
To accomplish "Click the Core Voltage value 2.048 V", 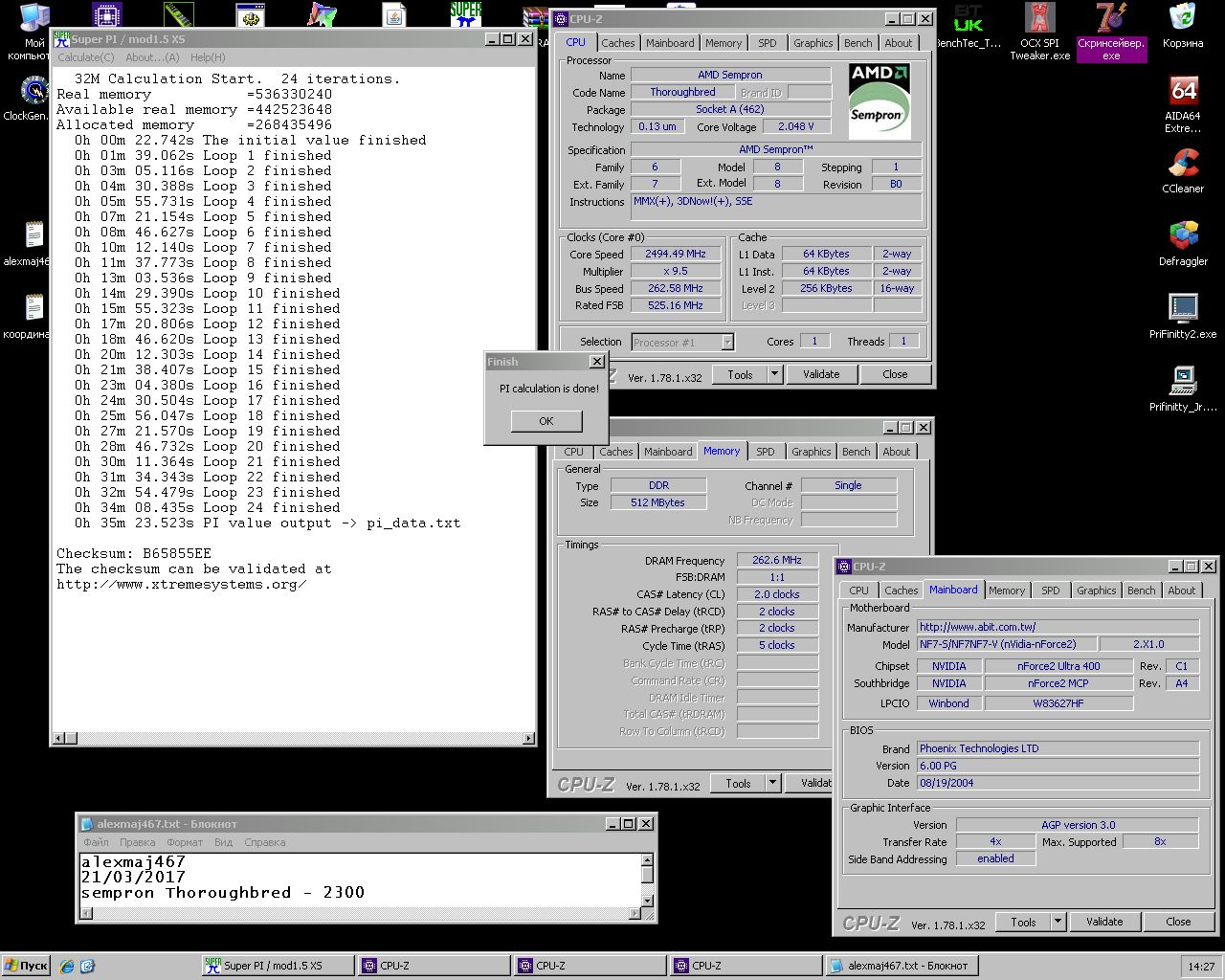I will [x=796, y=126].
